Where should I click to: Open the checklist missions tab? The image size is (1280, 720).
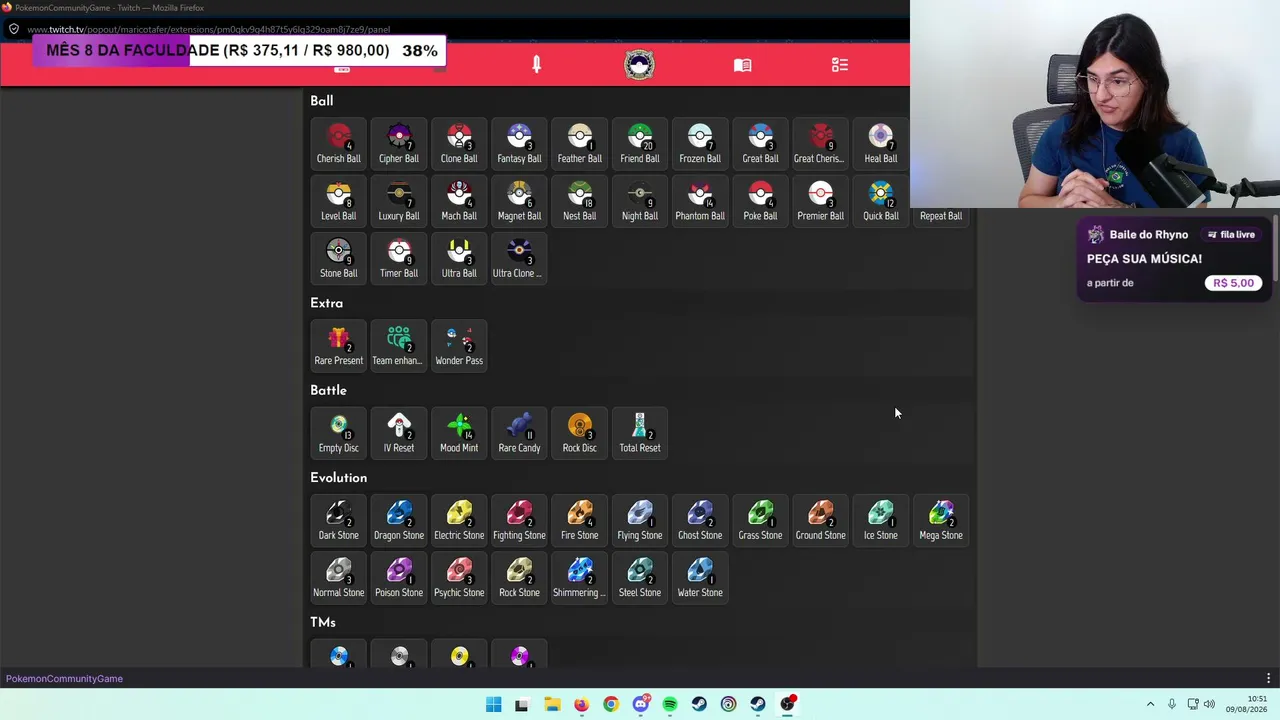[840, 65]
